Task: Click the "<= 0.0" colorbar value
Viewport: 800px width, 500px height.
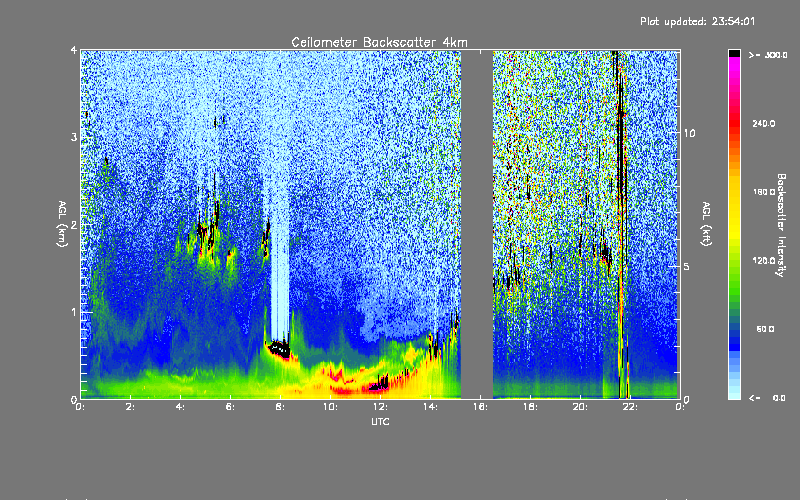Action: (767, 398)
